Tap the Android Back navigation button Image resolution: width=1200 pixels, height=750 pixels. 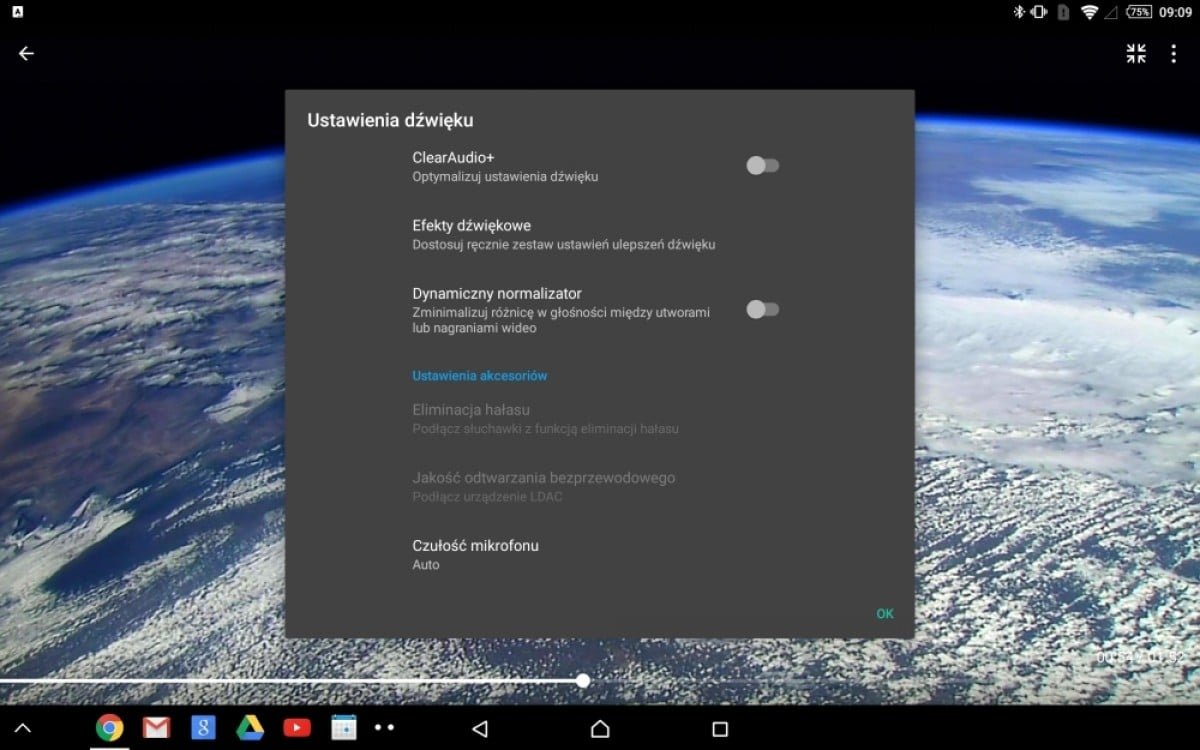pyautogui.click(x=480, y=729)
